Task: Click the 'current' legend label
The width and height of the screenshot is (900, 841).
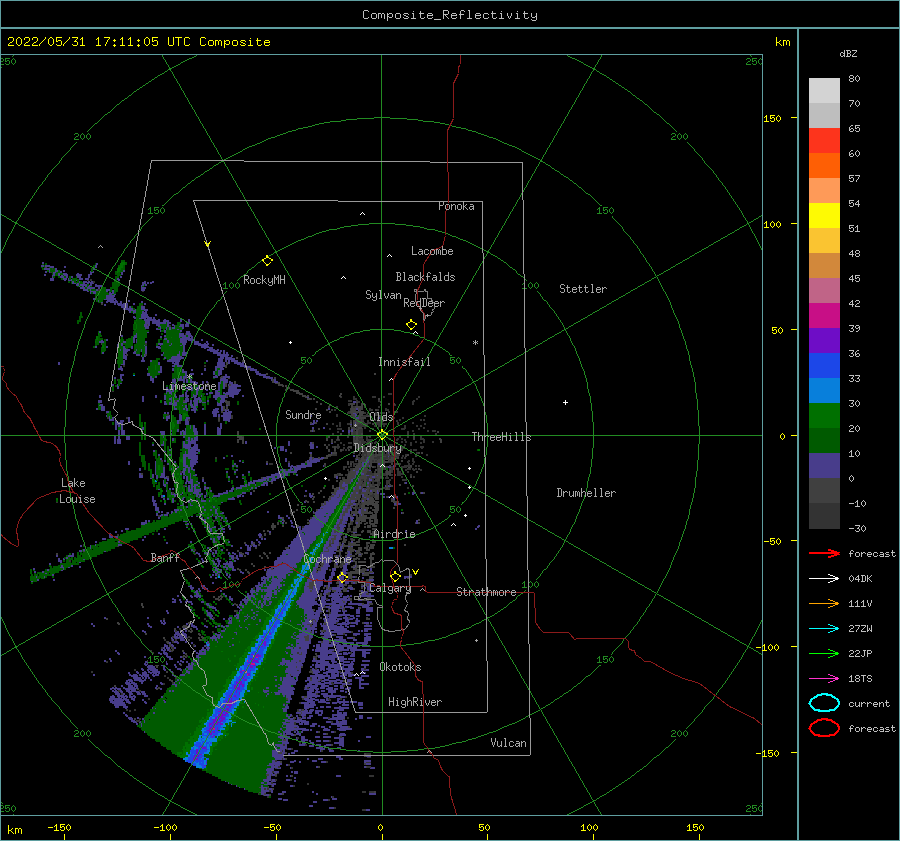Action: [x=869, y=703]
